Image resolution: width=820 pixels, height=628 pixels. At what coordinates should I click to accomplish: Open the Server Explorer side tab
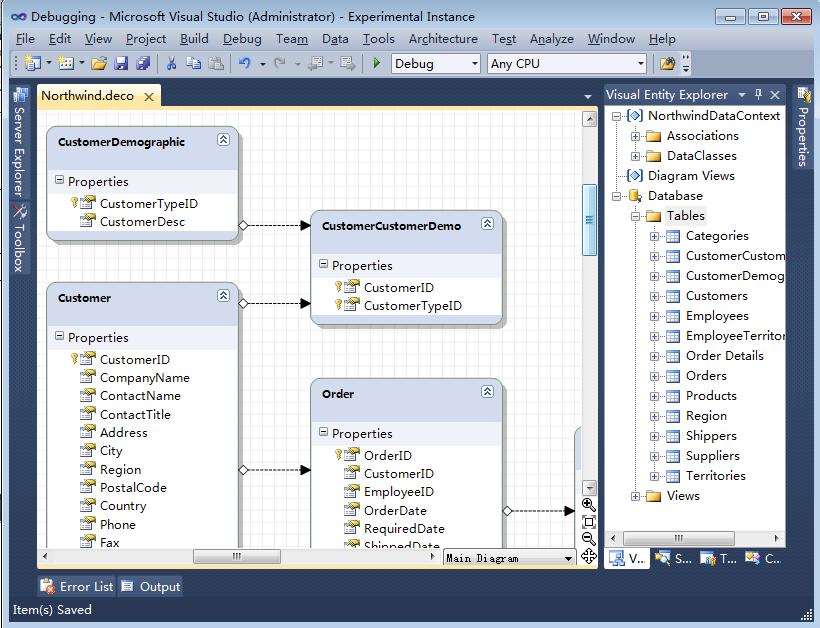[x=20, y=142]
